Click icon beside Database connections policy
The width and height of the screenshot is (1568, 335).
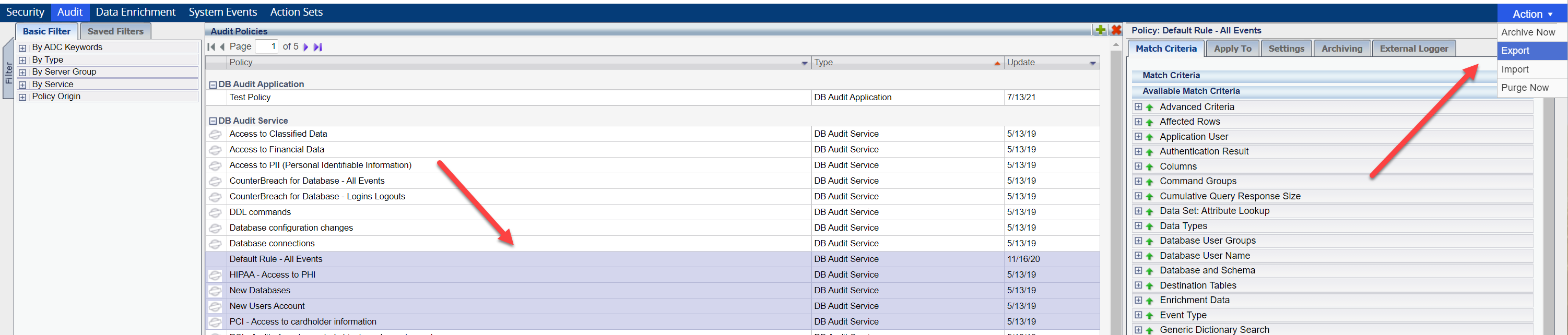[x=215, y=244]
